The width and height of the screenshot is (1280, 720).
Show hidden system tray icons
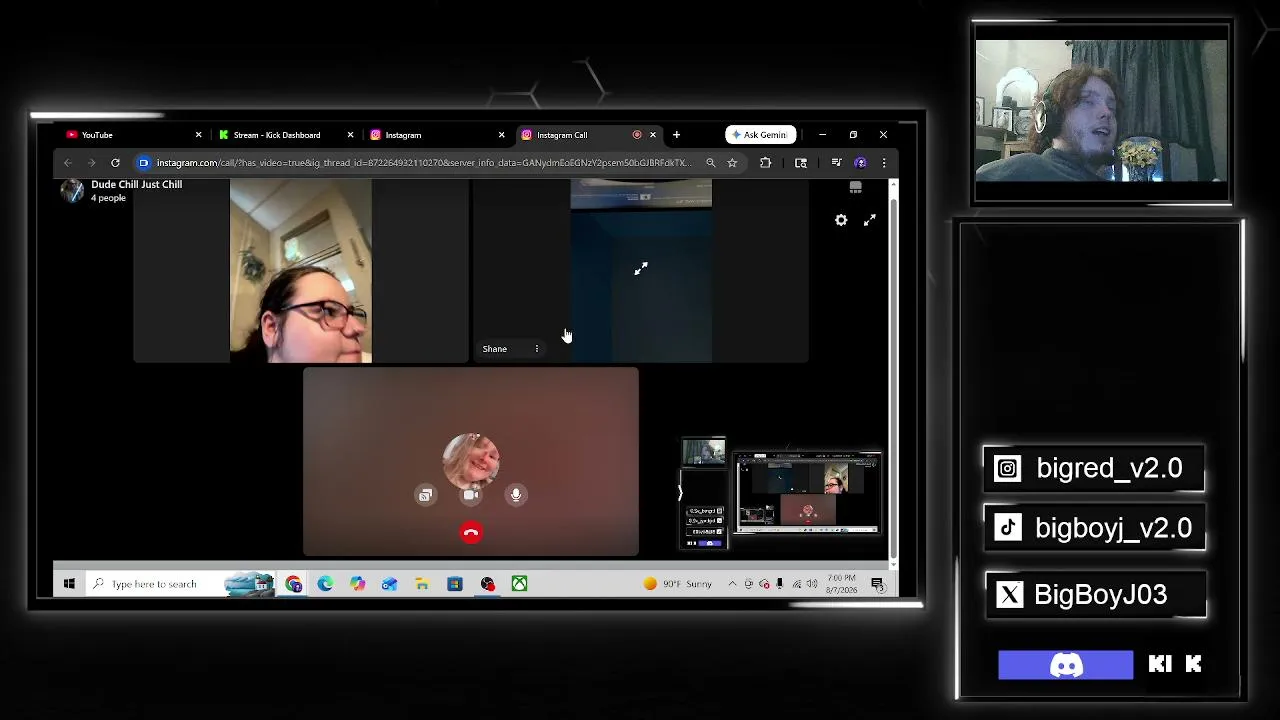(733, 584)
